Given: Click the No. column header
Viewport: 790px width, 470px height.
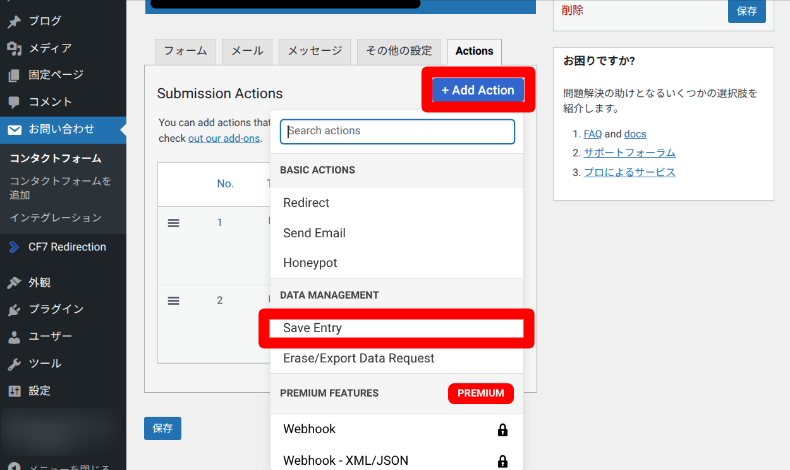Looking at the screenshot, I should [225, 184].
